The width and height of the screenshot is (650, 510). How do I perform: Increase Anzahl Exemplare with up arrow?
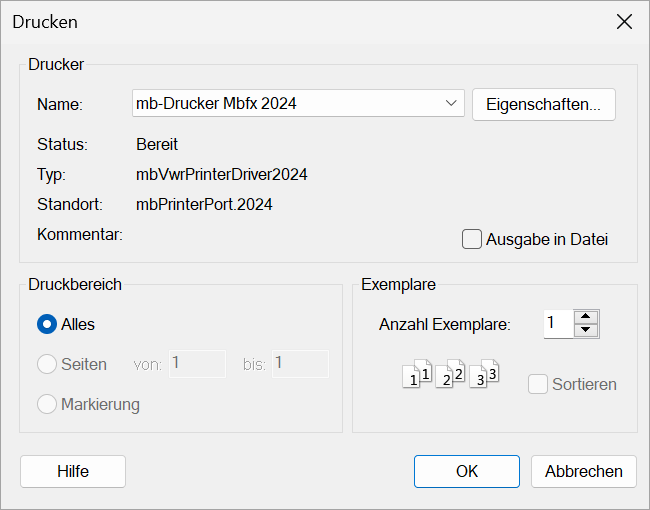pyautogui.click(x=586, y=316)
